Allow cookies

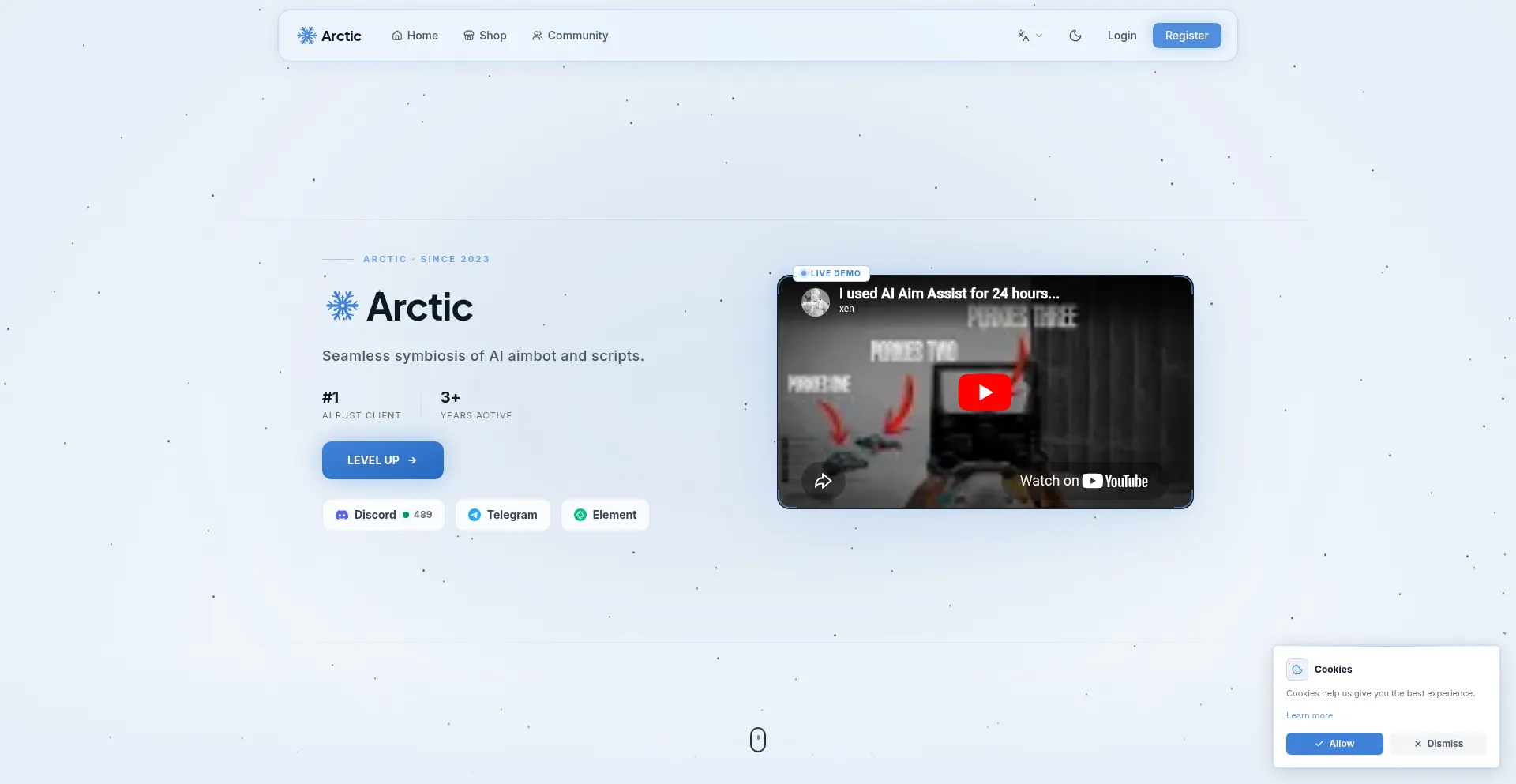coord(1334,744)
